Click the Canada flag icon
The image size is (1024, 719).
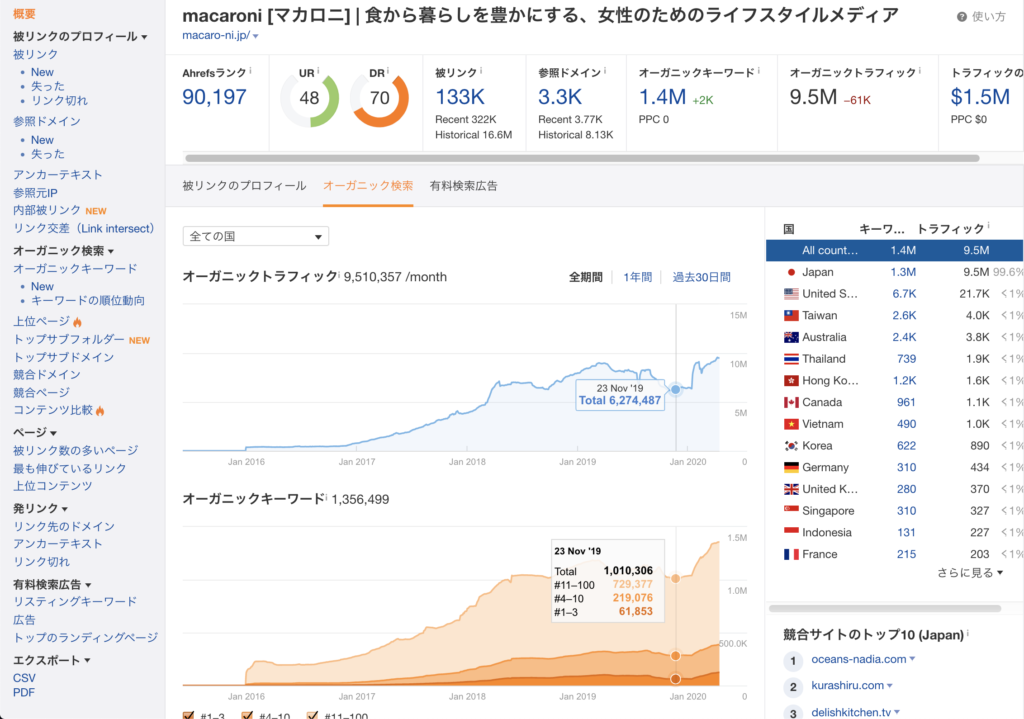click(791, 402)
